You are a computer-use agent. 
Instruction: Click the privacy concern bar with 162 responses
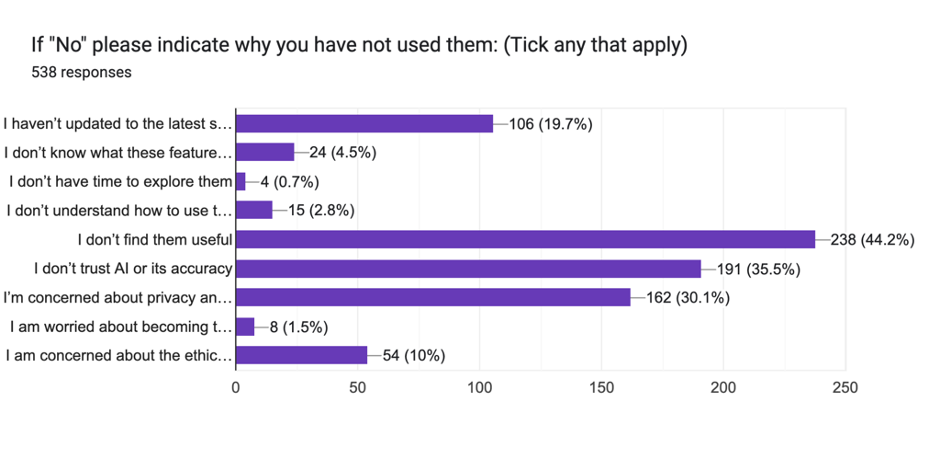[x=433, y=297]
